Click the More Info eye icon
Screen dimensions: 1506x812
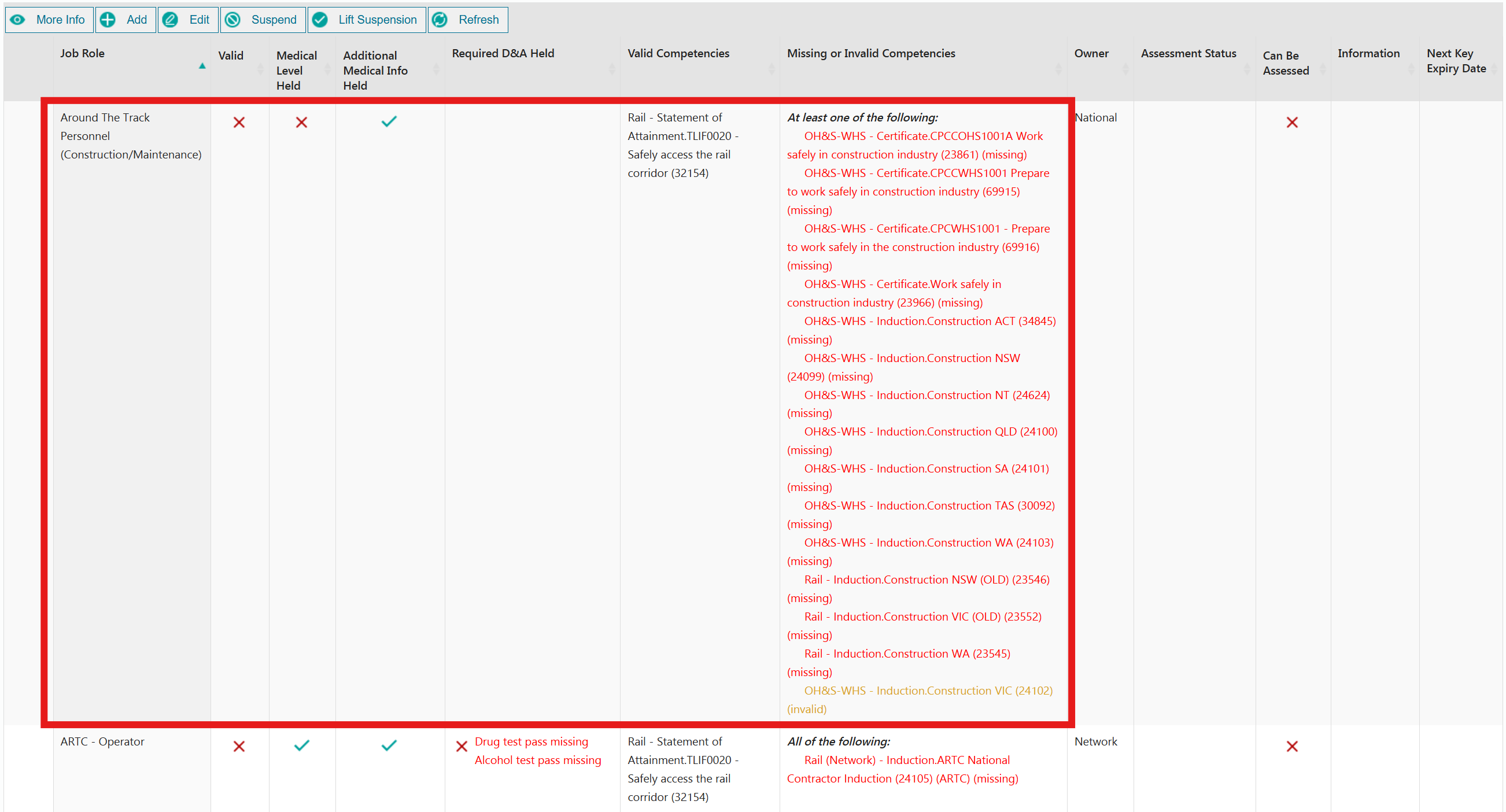pos(18,20)
